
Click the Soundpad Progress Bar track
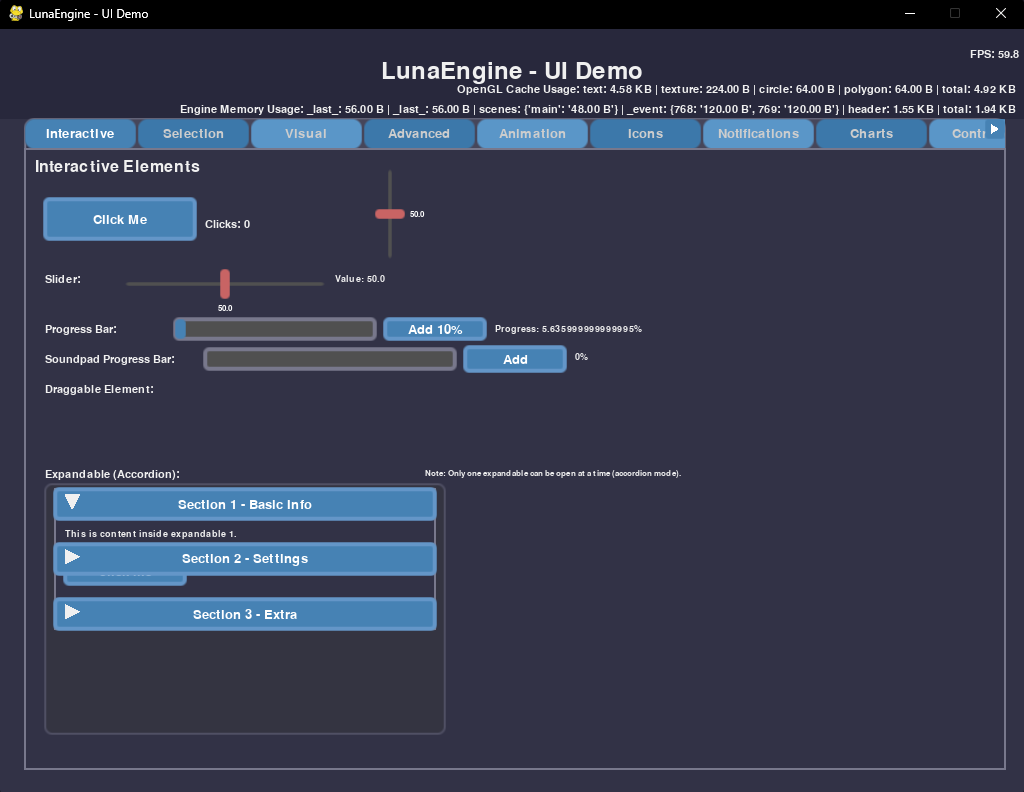[x=330, y=359]
